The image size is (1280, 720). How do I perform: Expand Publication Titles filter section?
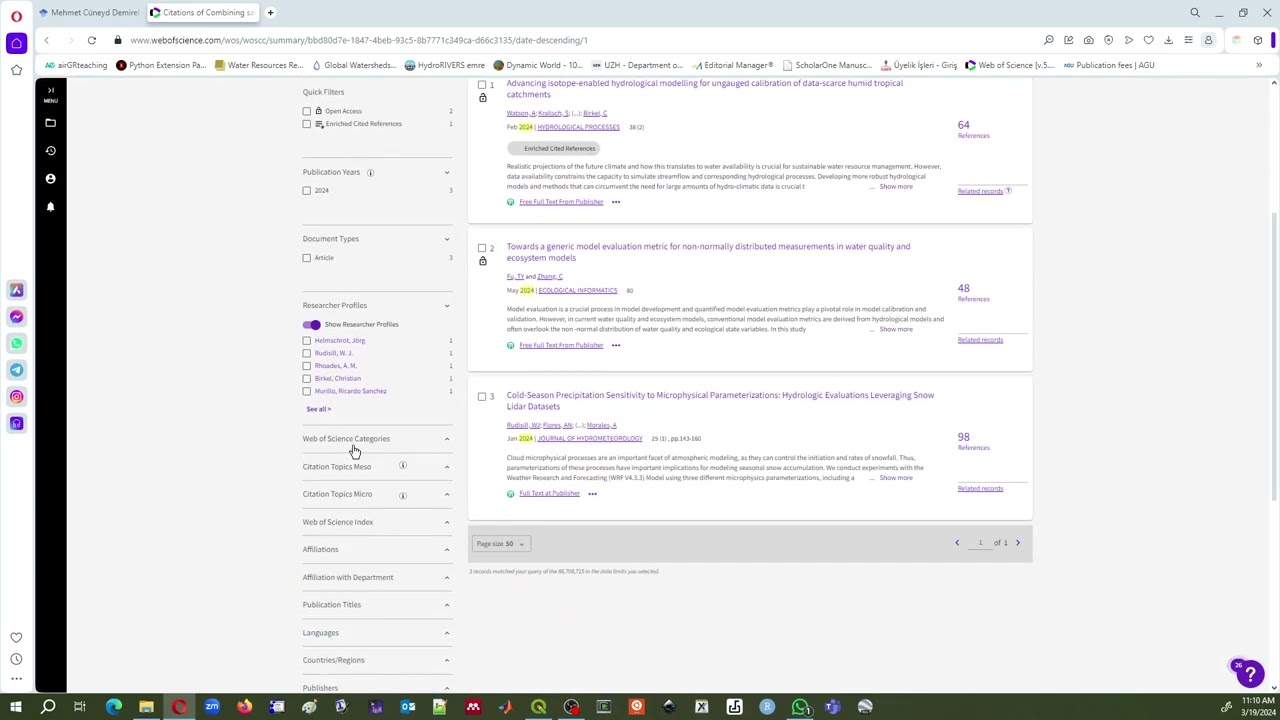click(x=376, y=605)
